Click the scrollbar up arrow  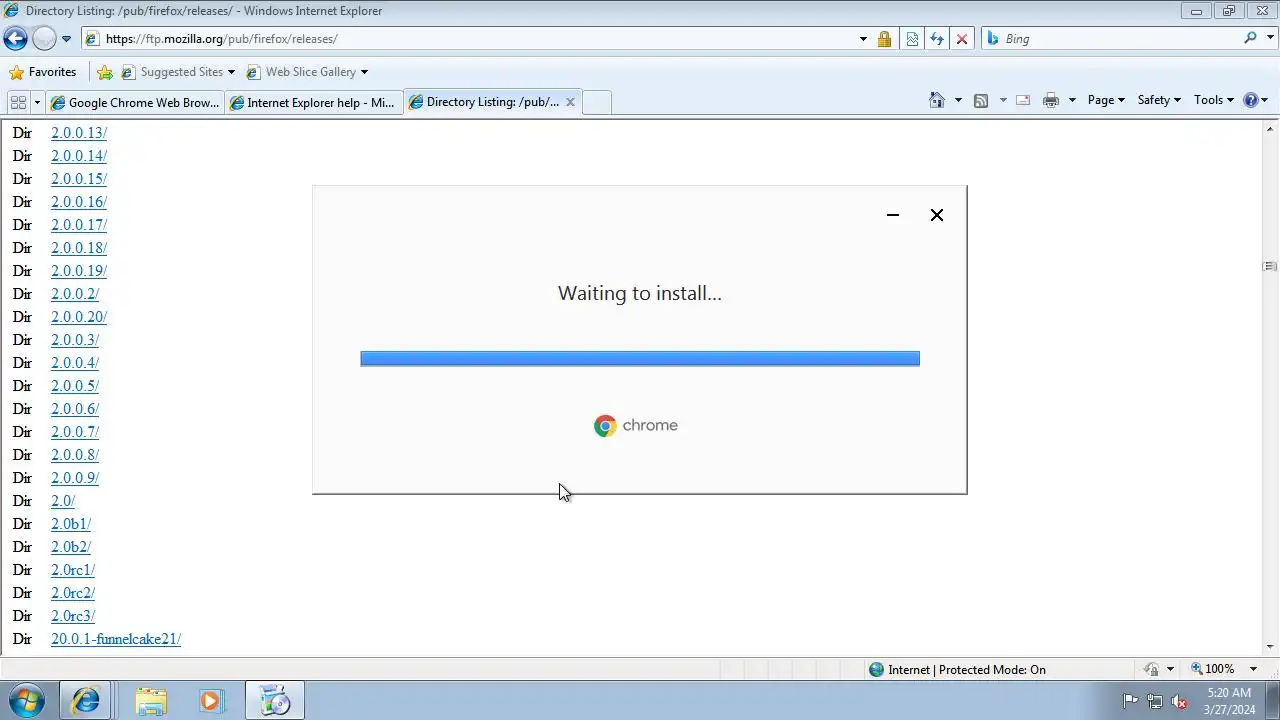click(x=1270, y=128)
